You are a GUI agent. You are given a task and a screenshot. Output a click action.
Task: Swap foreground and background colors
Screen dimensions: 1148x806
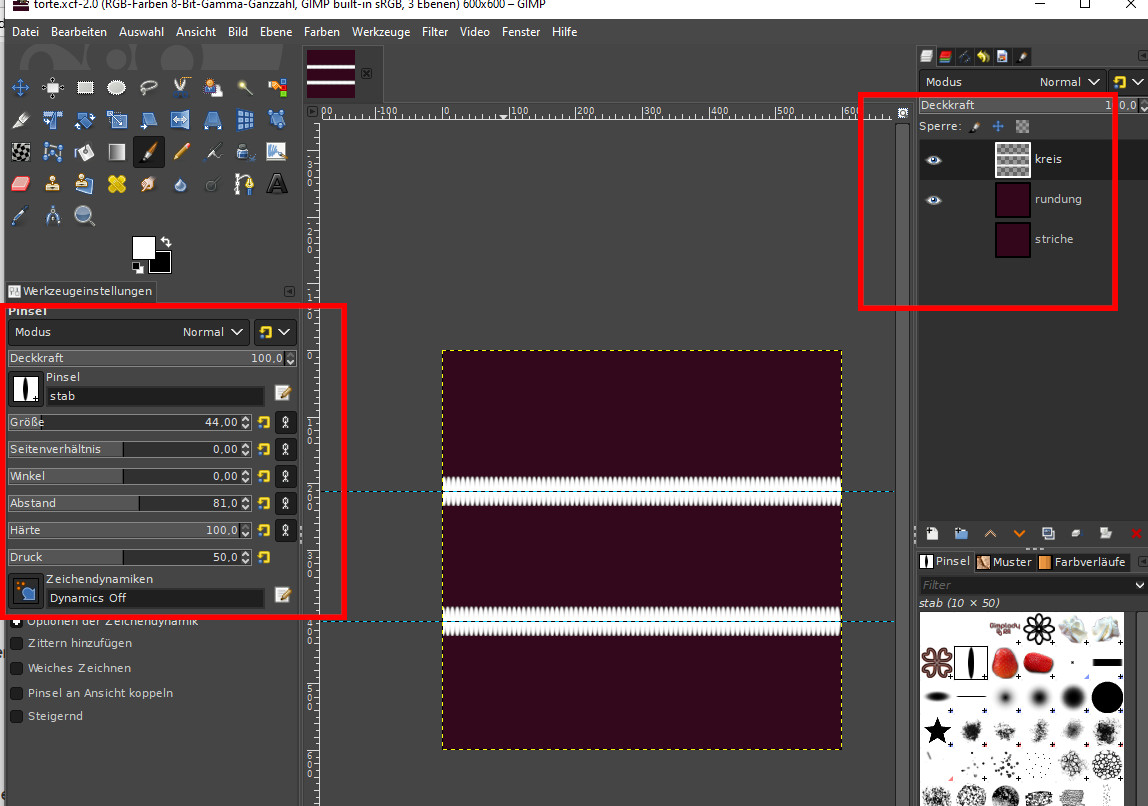pos(166,242)
